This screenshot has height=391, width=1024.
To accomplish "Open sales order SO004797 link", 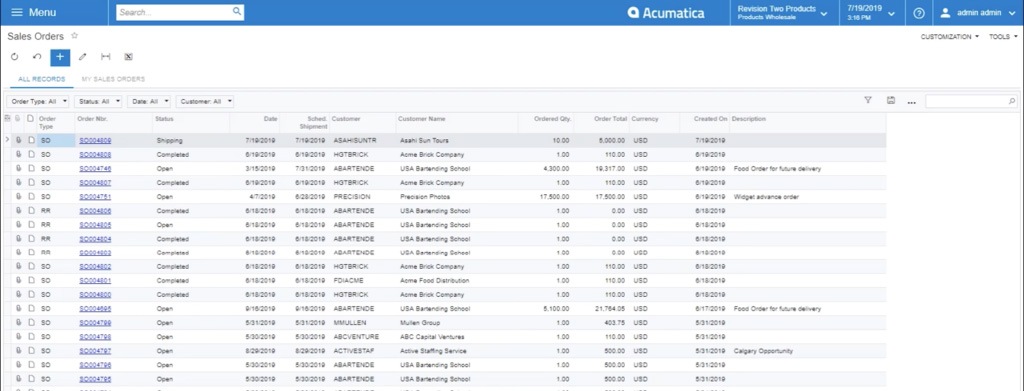I will pos(95,351).
